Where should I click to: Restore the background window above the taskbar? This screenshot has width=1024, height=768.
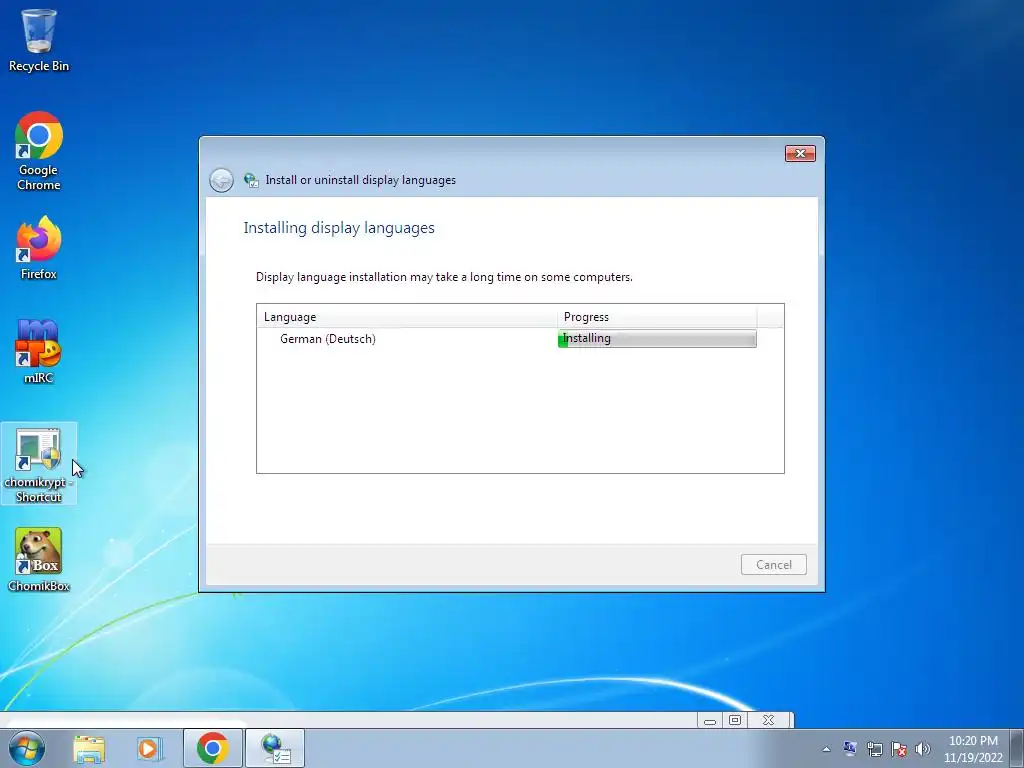tap(735, 720)
